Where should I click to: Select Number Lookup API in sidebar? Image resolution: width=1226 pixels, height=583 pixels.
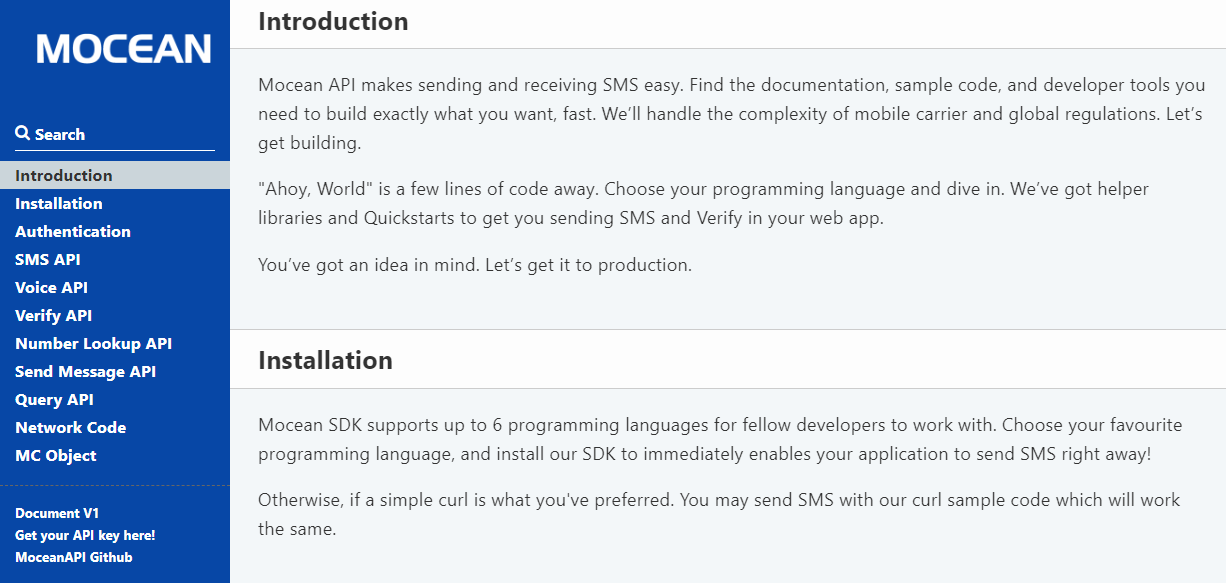[x=93, y=343]
